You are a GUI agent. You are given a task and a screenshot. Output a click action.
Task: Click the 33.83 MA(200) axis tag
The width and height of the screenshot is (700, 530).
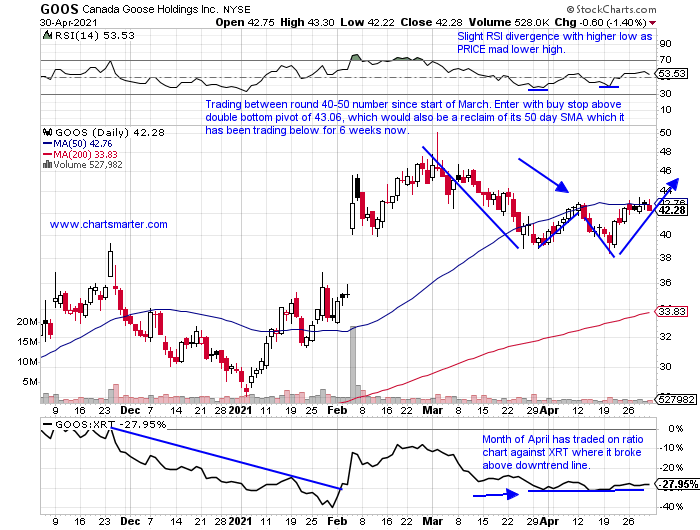[672, 311]
